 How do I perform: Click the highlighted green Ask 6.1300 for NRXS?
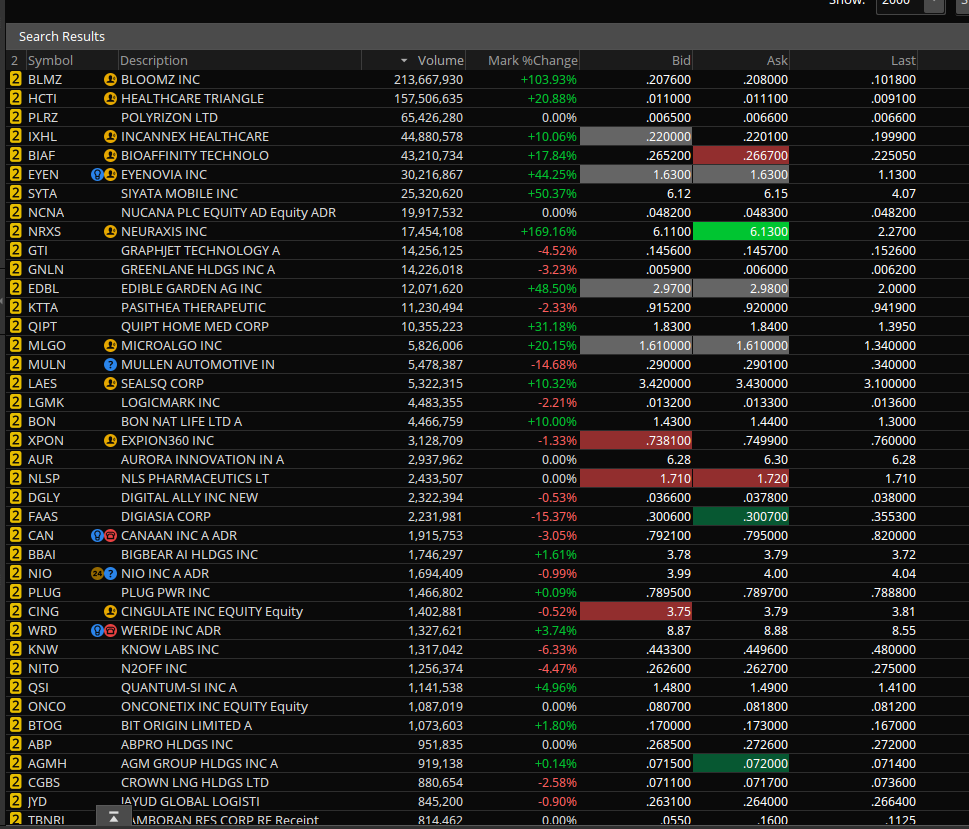[741, 231]
